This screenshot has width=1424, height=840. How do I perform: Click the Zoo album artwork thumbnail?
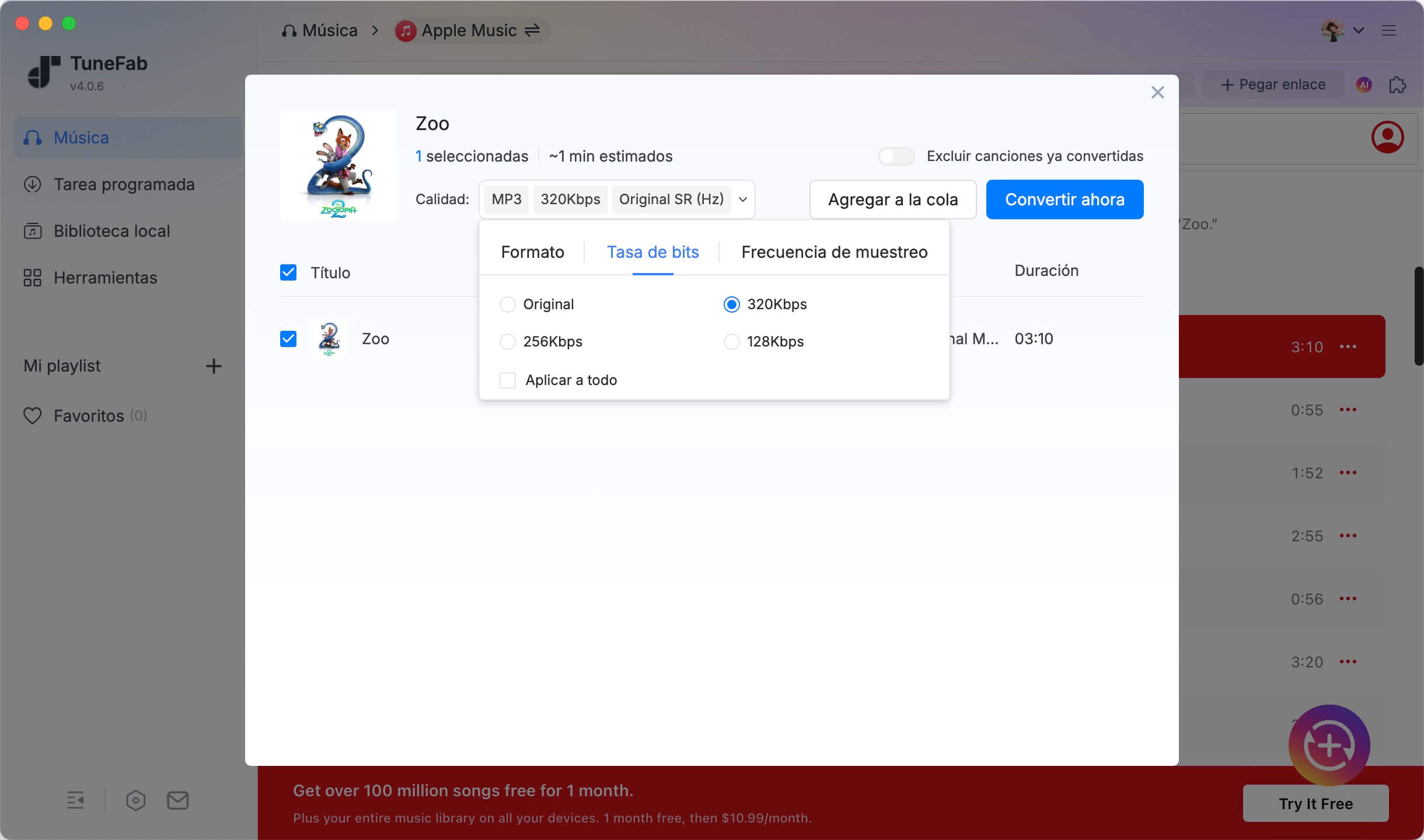[338, 166]
